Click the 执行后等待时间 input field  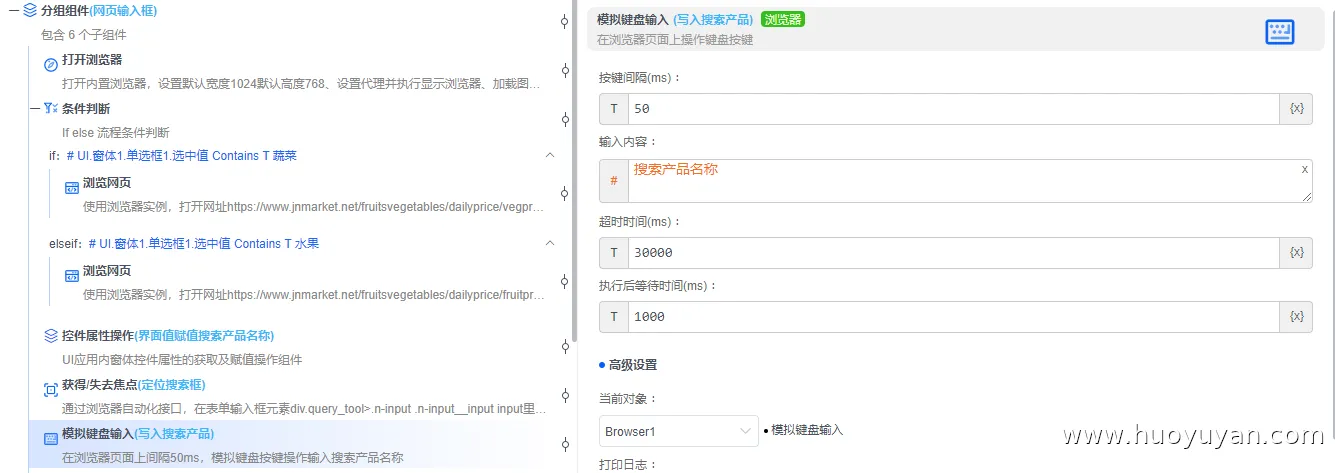[954, 317]
